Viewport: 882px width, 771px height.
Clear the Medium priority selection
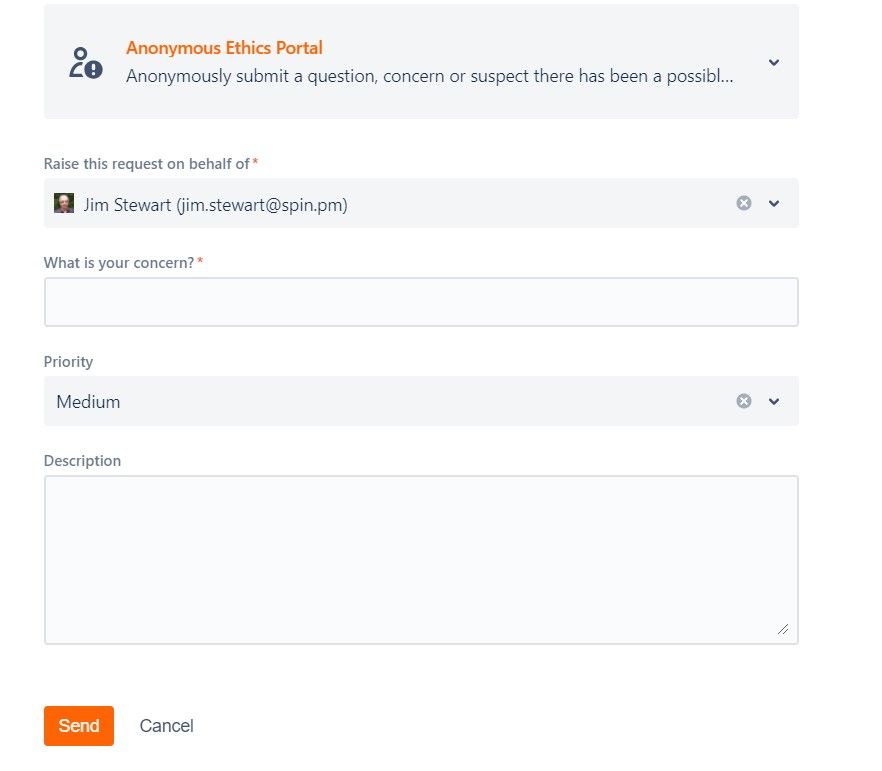pos(744,401)
